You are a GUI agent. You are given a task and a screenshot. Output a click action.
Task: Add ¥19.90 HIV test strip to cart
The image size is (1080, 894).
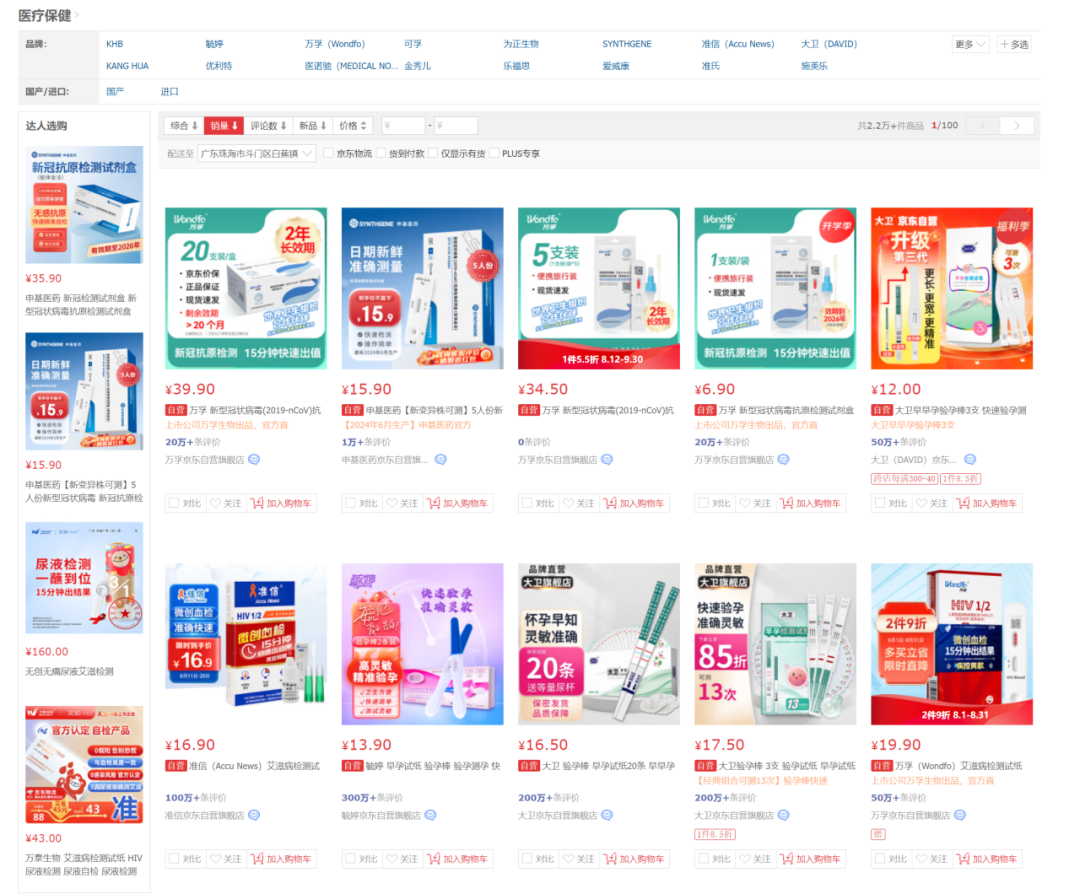(987, 859)
